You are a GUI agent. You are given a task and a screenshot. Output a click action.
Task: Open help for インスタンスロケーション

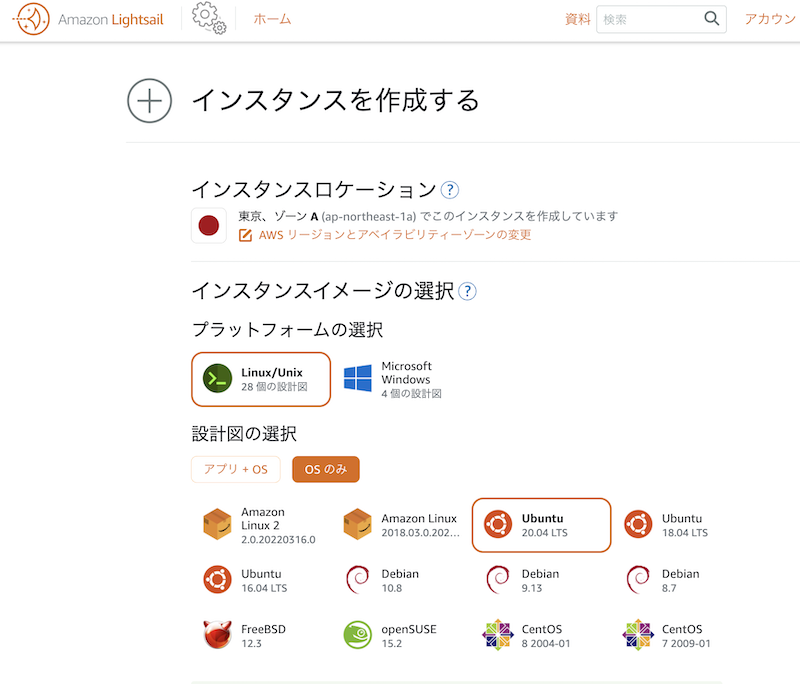point(449,190)
